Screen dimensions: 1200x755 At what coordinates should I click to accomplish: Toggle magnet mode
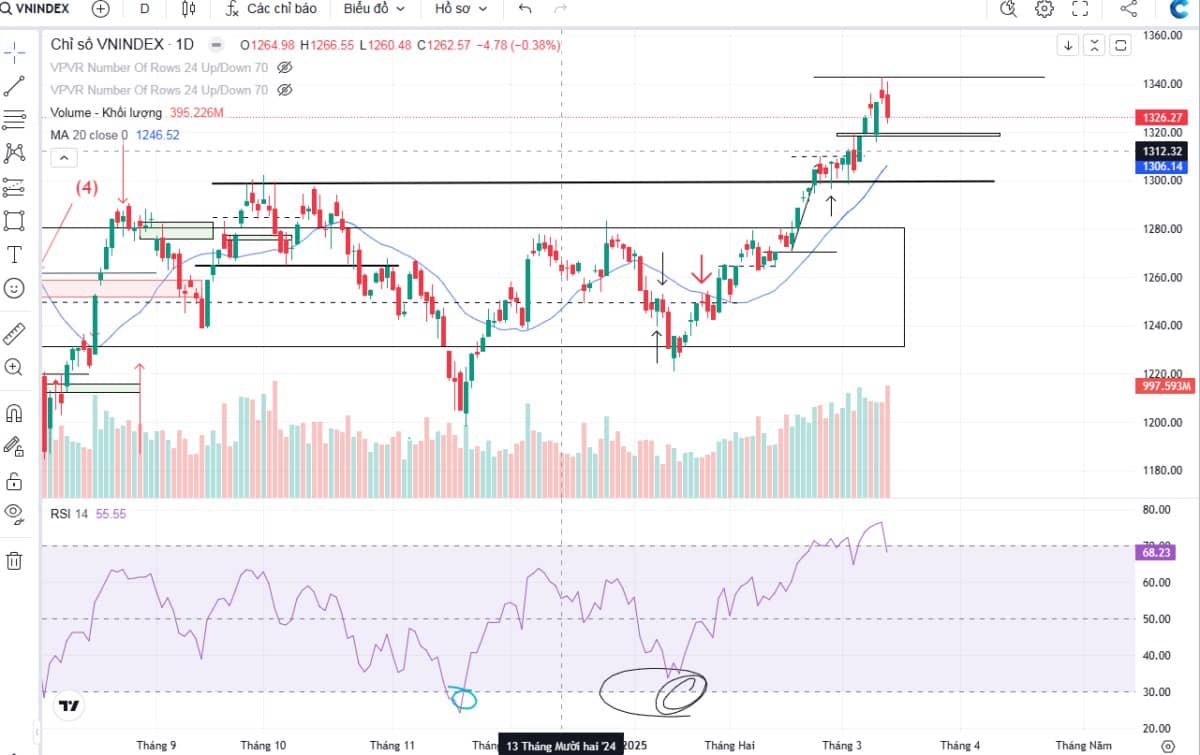point(14,412)
